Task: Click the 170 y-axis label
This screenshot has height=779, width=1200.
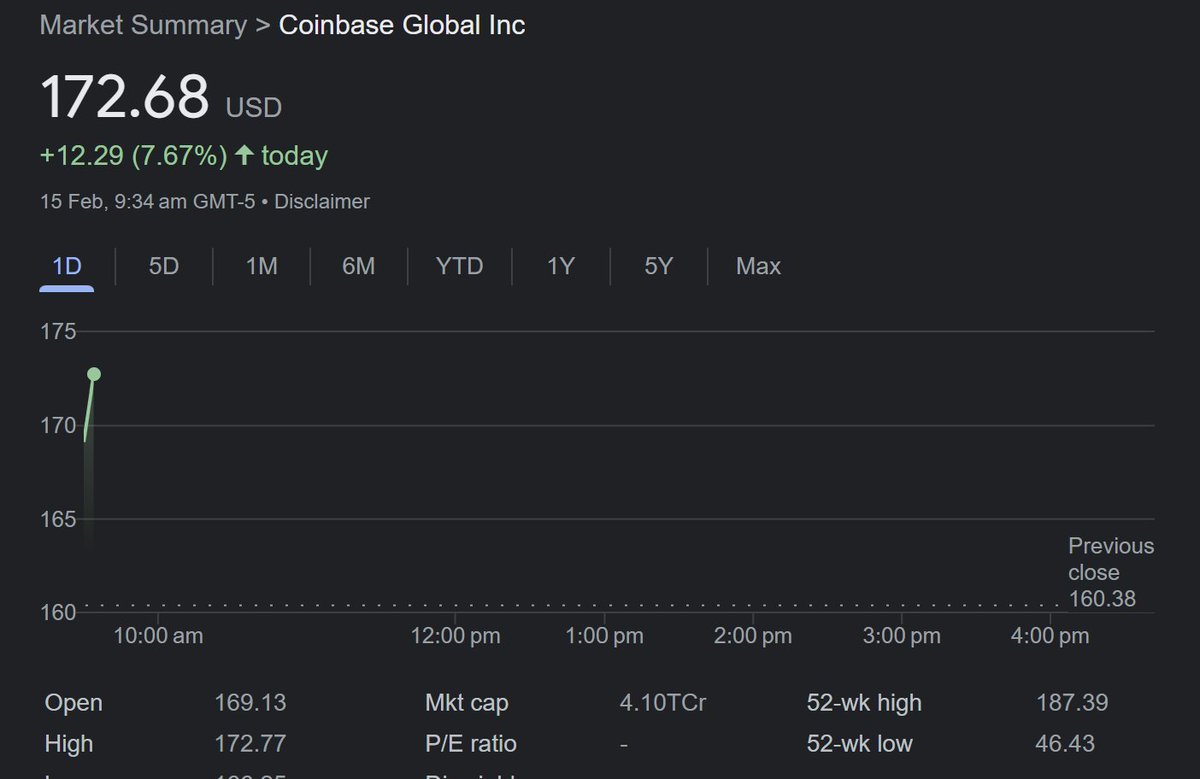Action: point(59,425)
